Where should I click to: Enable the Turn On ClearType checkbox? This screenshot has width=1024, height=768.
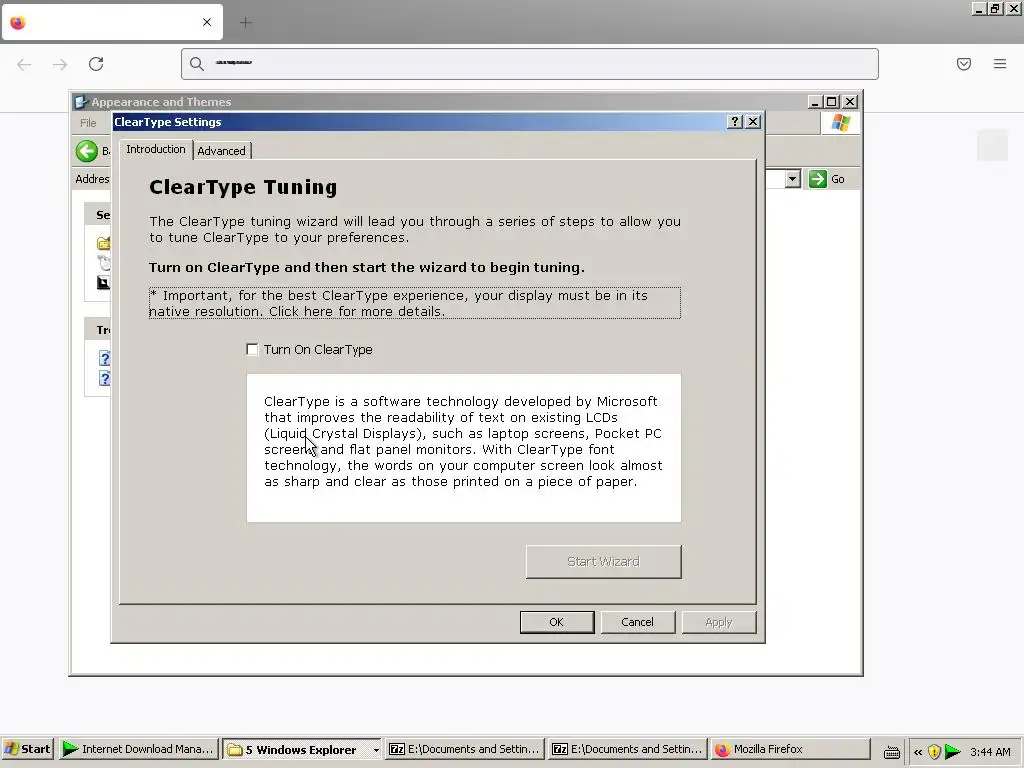(252, 349)
